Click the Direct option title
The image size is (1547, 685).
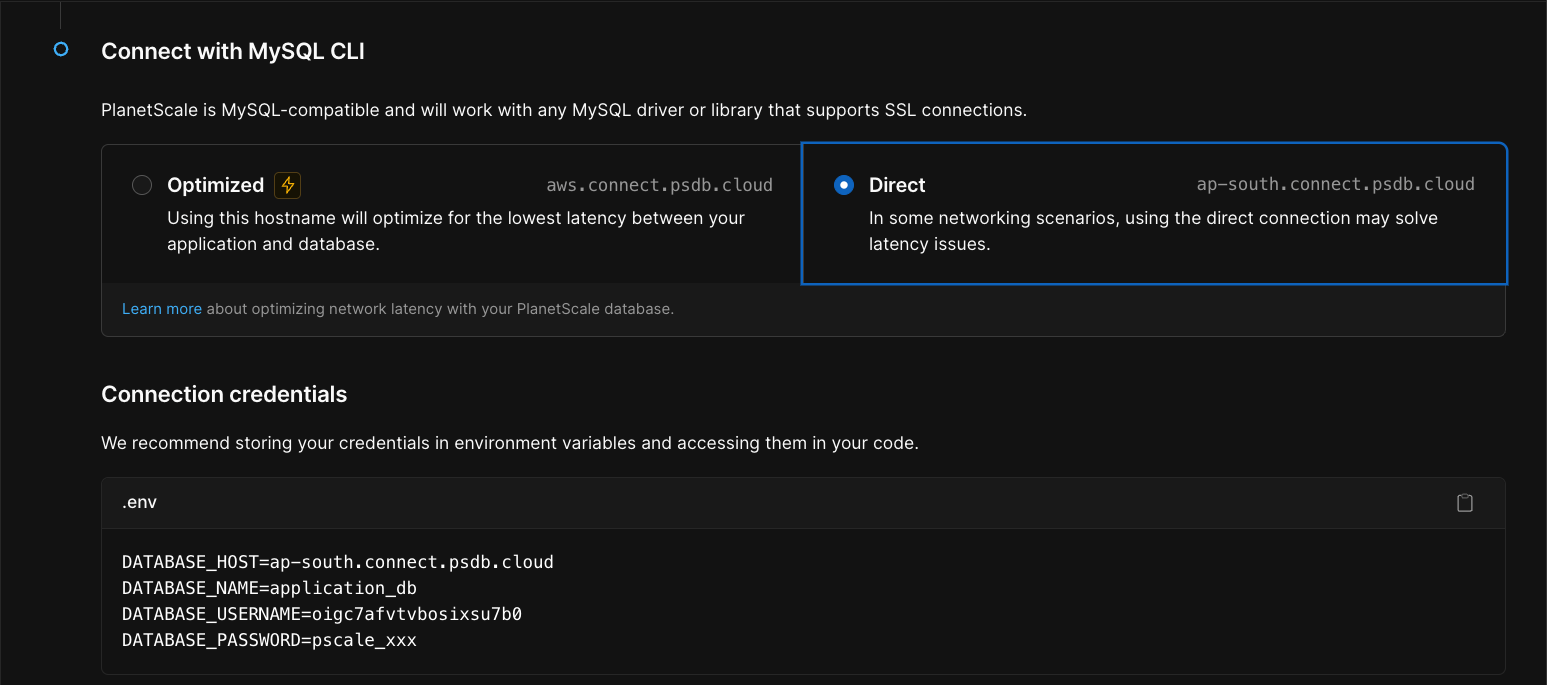[x=897, y=185]
